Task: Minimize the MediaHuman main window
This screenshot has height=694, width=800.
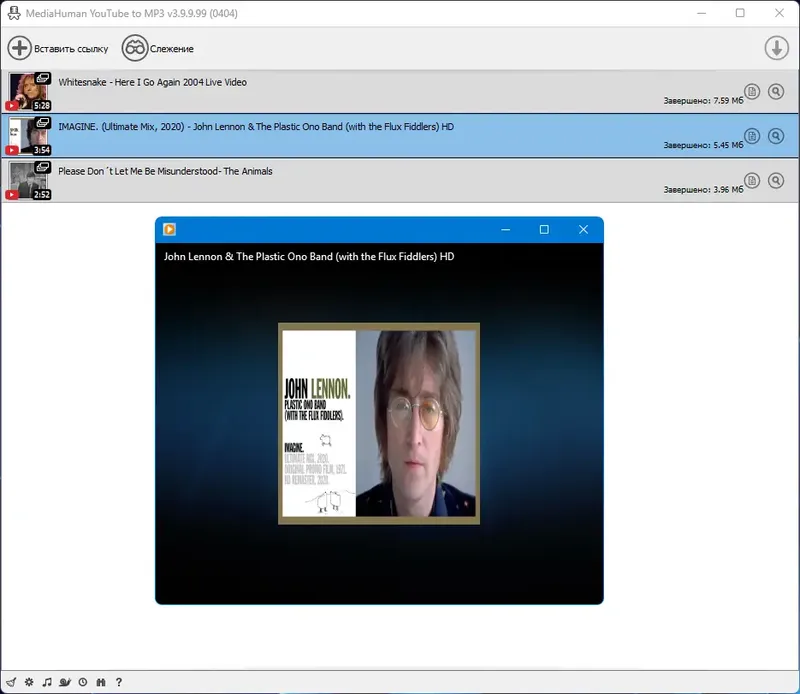Action: click(702, 13)
